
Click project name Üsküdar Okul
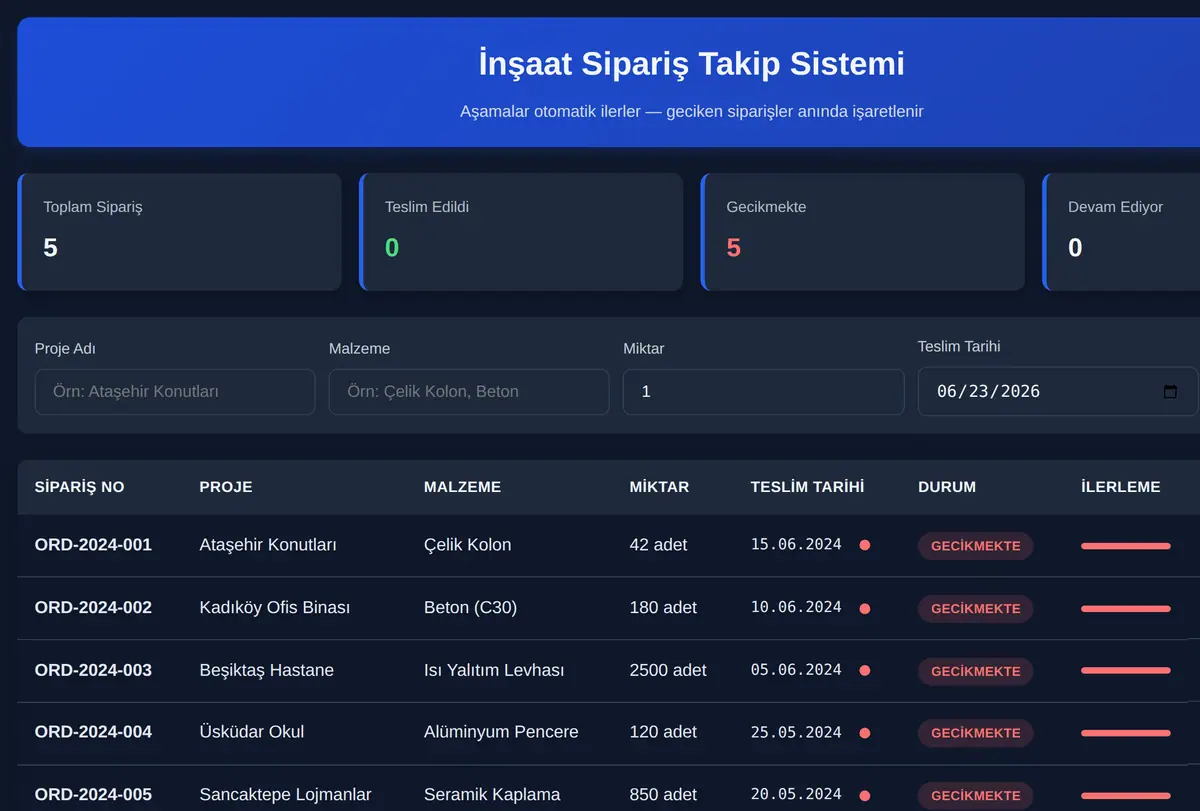[252, 732]
